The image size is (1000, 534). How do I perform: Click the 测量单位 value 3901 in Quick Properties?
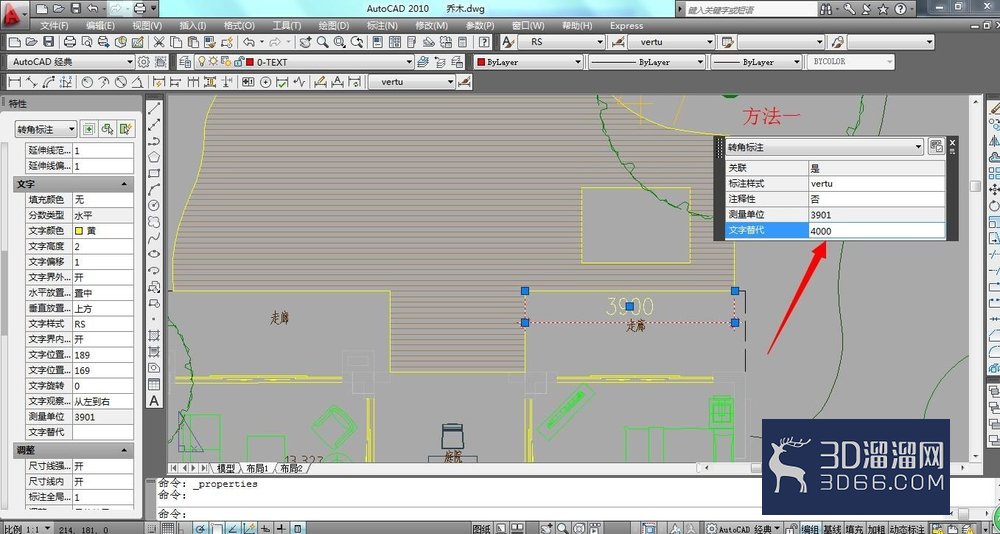(876, 215)
